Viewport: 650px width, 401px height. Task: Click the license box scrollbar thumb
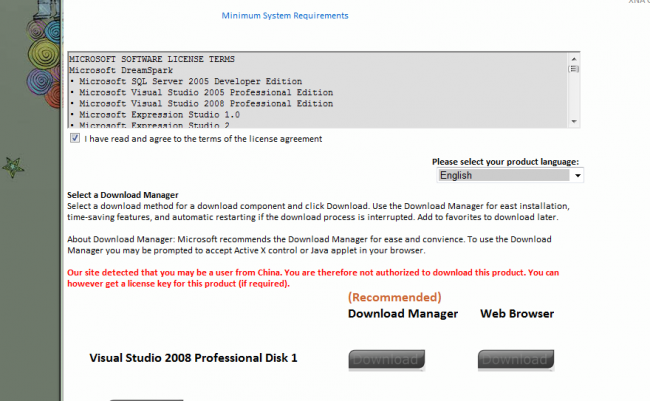[574, 69]
